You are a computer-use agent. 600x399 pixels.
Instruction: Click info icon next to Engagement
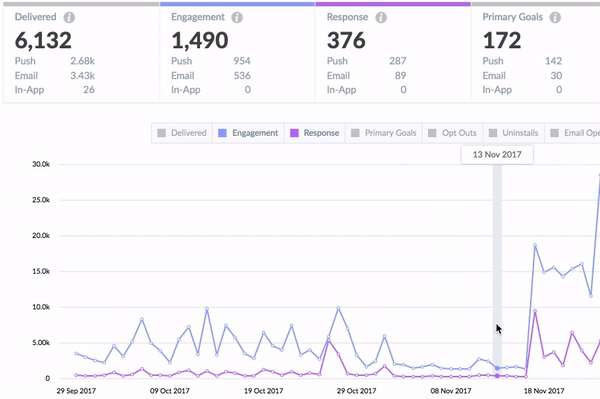coord(237,17)
